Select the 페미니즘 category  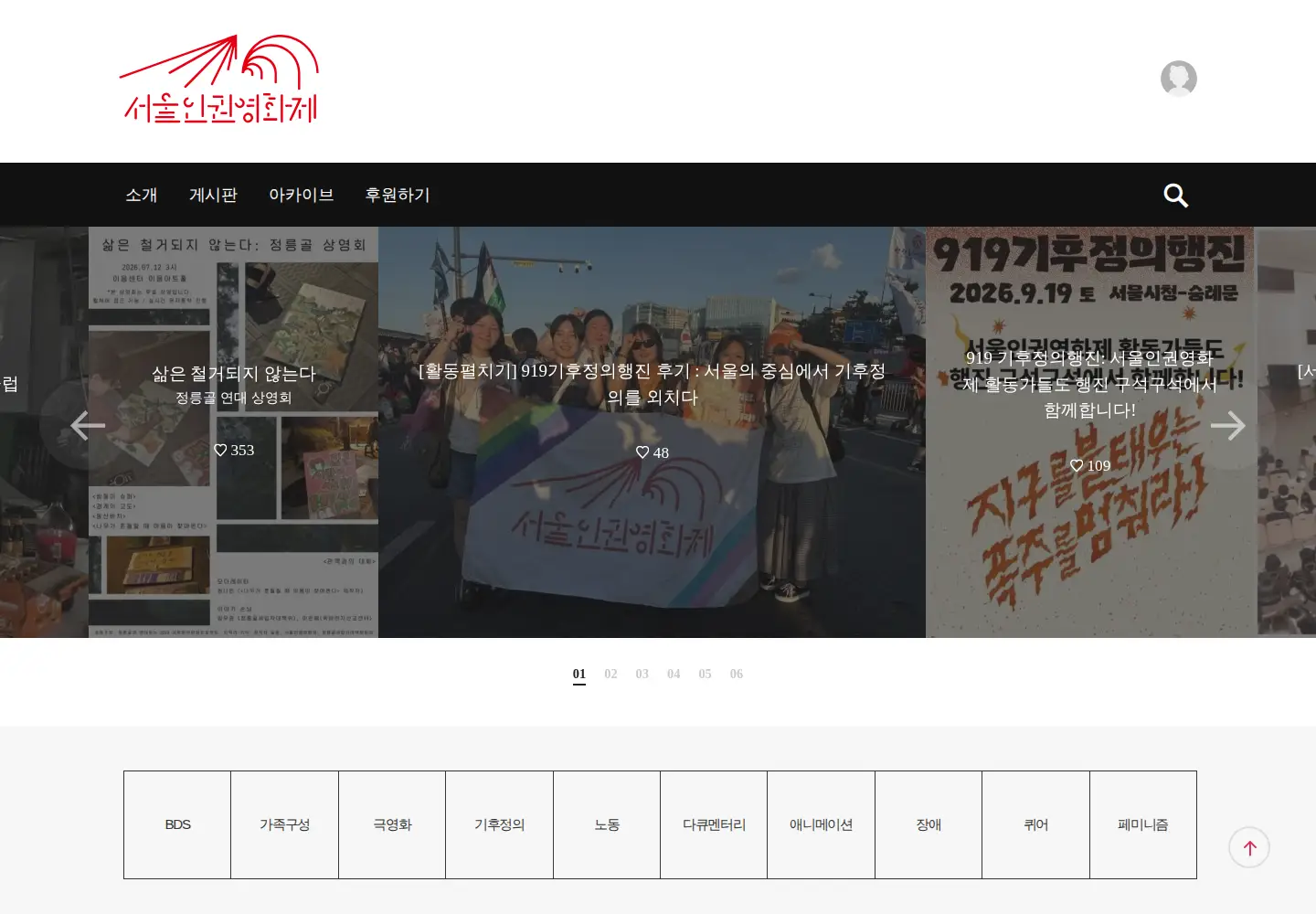pos(1143,824)
